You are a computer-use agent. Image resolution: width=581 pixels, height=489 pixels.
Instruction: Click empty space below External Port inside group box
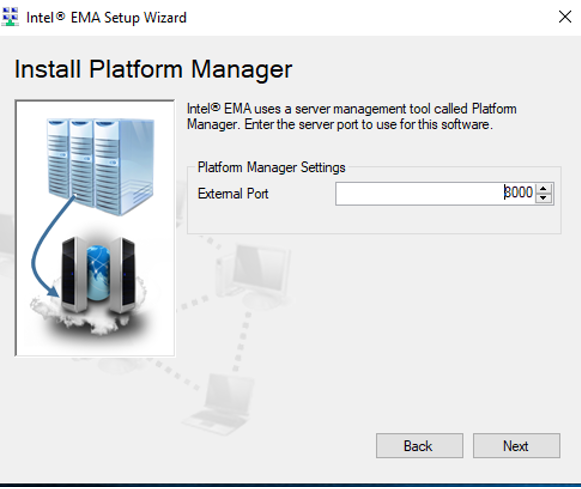(x=374, y=219)
